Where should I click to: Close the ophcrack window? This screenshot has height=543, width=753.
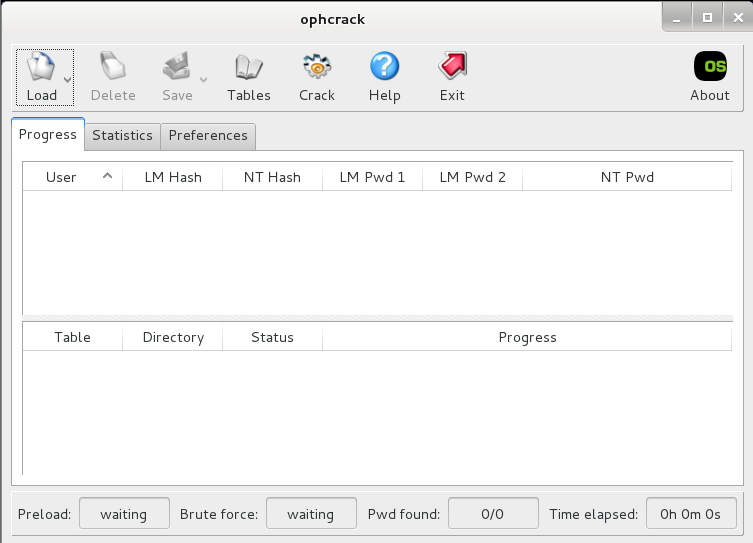[739, 18]
